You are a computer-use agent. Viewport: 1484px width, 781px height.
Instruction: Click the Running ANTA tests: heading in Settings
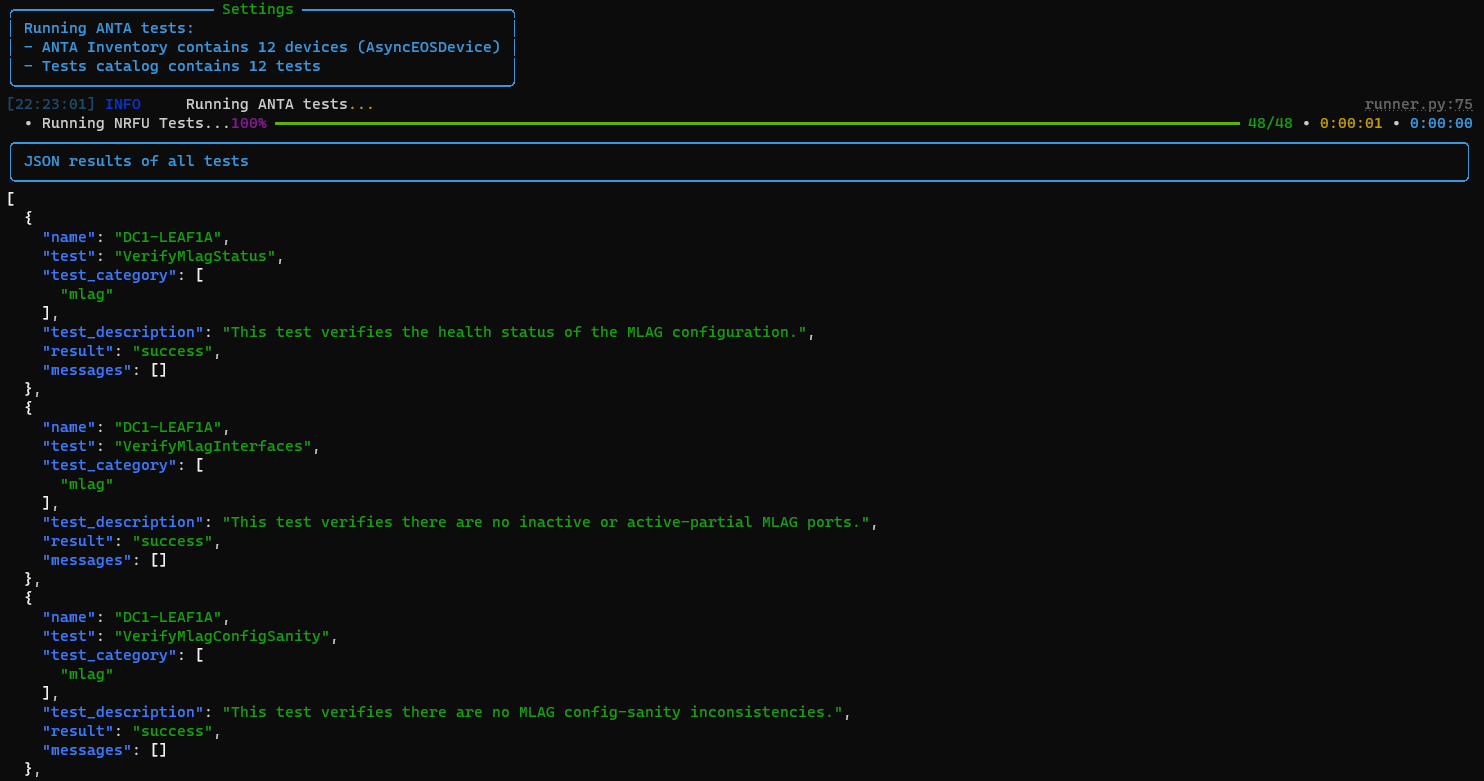pos(109,28)
